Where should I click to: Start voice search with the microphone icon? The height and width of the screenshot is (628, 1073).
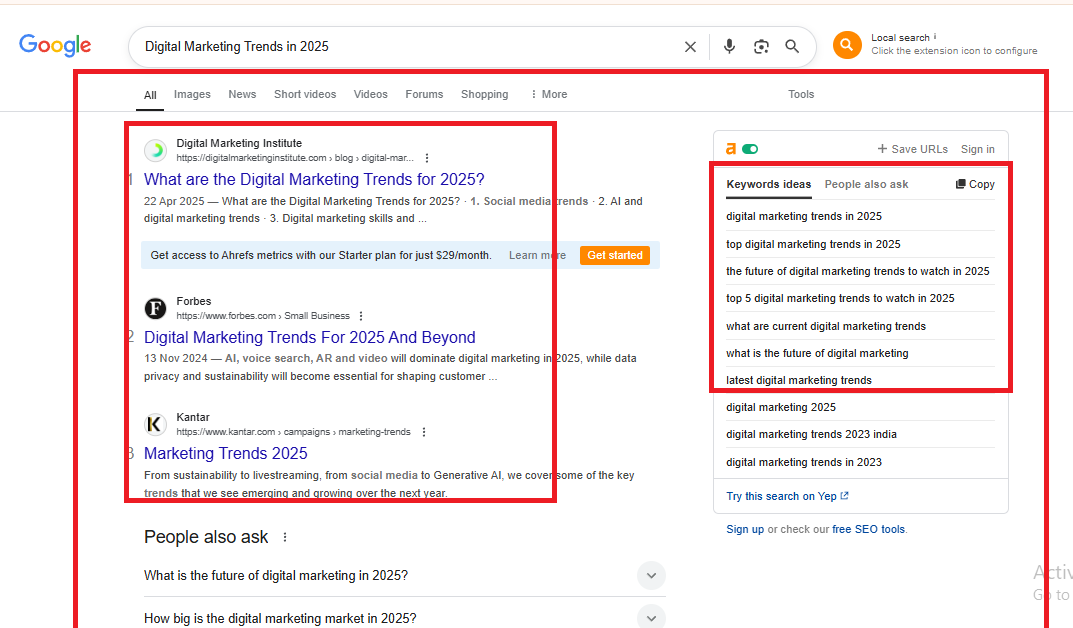point(729,47)
